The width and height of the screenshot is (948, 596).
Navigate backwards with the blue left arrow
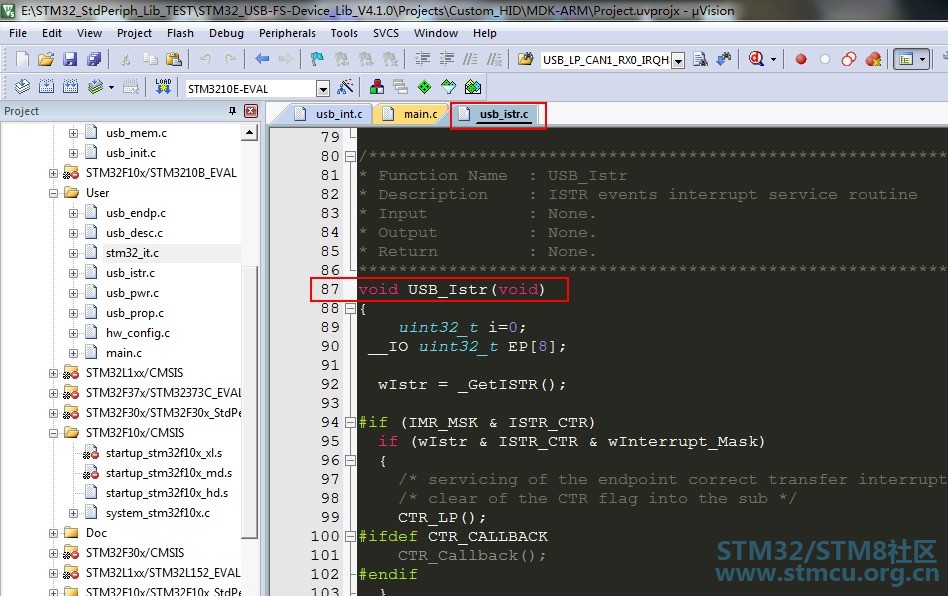pyautogui.click(x=262, y=59)
